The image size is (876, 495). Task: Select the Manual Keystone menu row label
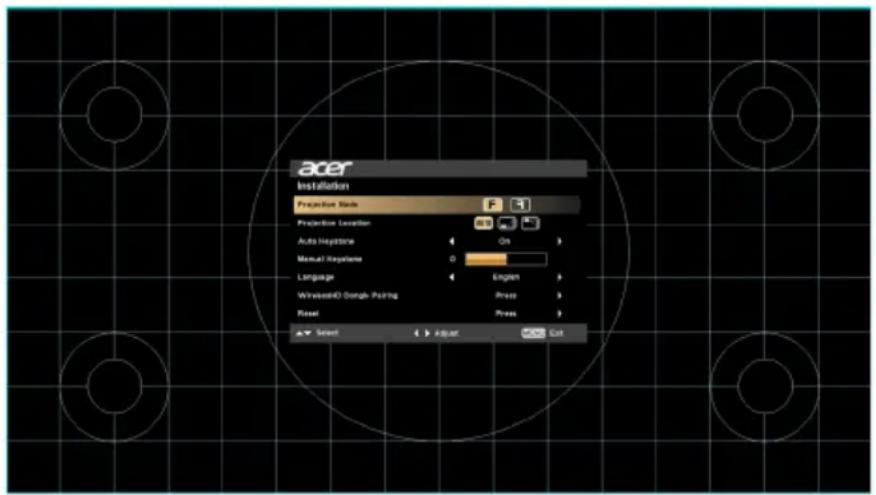tap(330, 259)
